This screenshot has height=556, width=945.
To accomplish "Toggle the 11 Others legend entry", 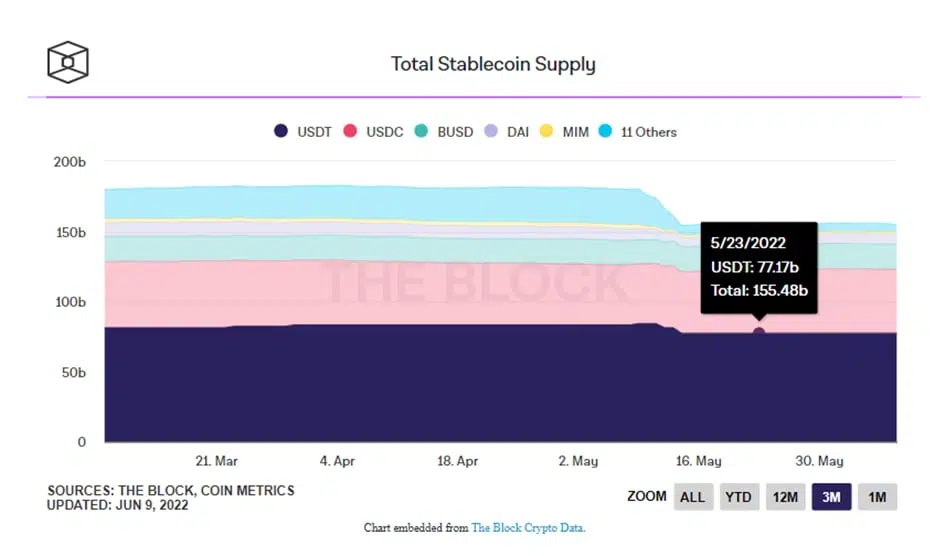I will [x=606, y=132].
